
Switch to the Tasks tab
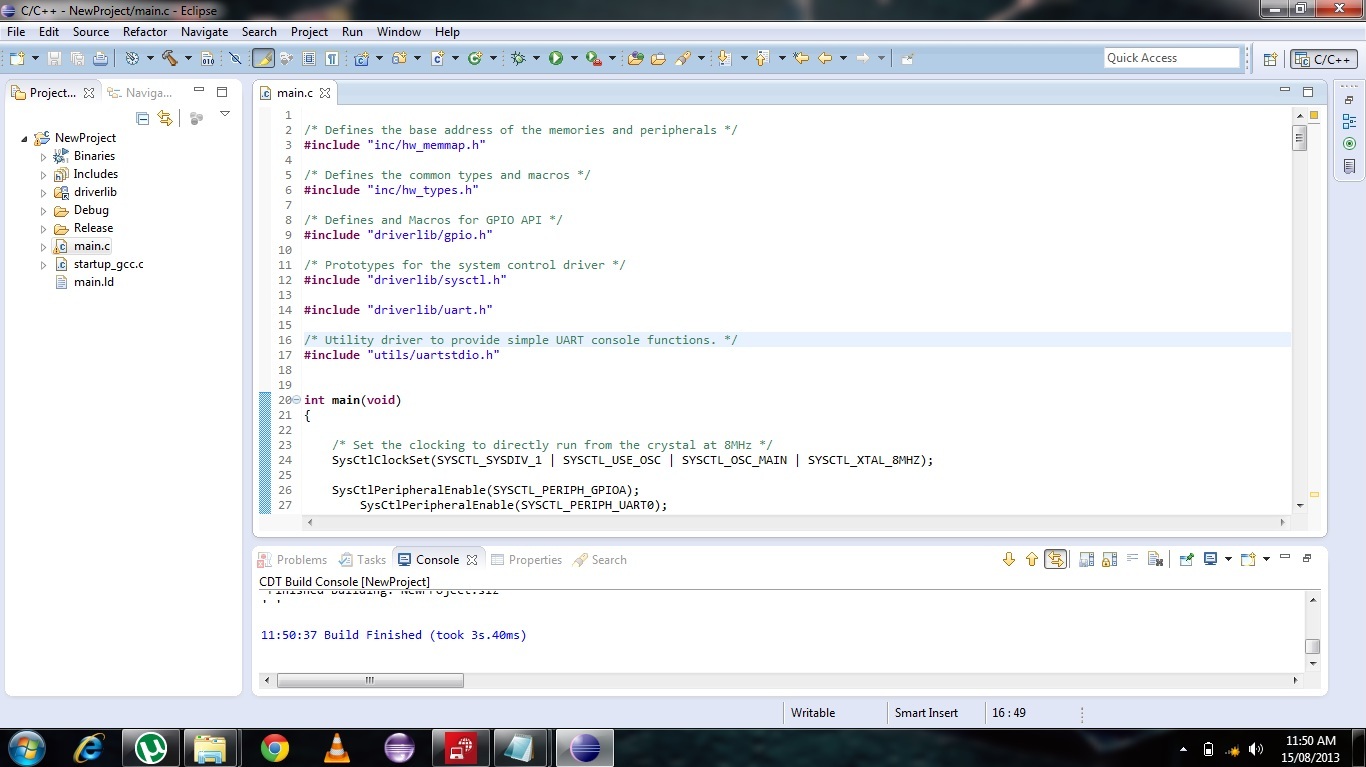coord(362,560)
